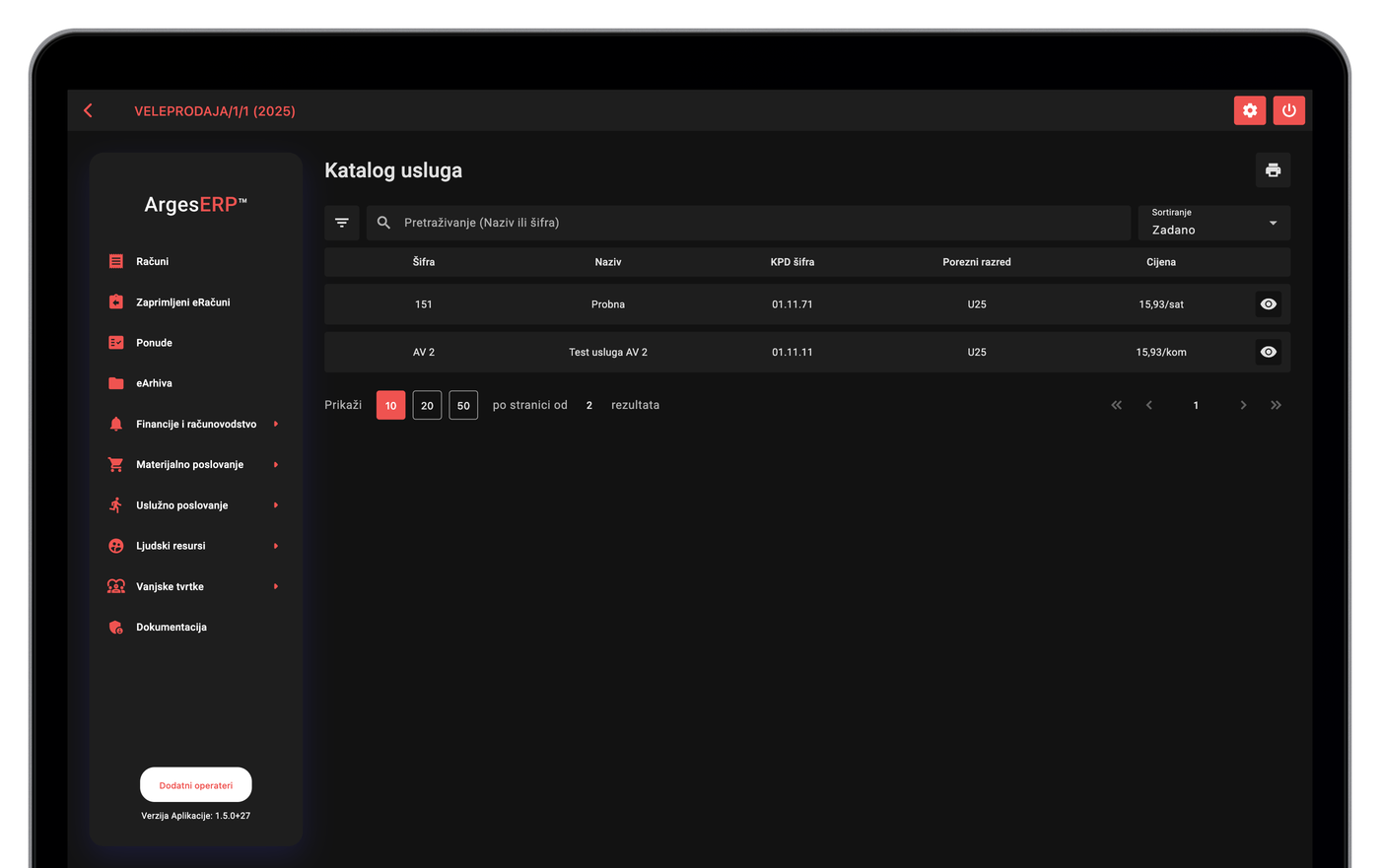View details of the Probna service
1380x868 pixels.
point(1269,304)
